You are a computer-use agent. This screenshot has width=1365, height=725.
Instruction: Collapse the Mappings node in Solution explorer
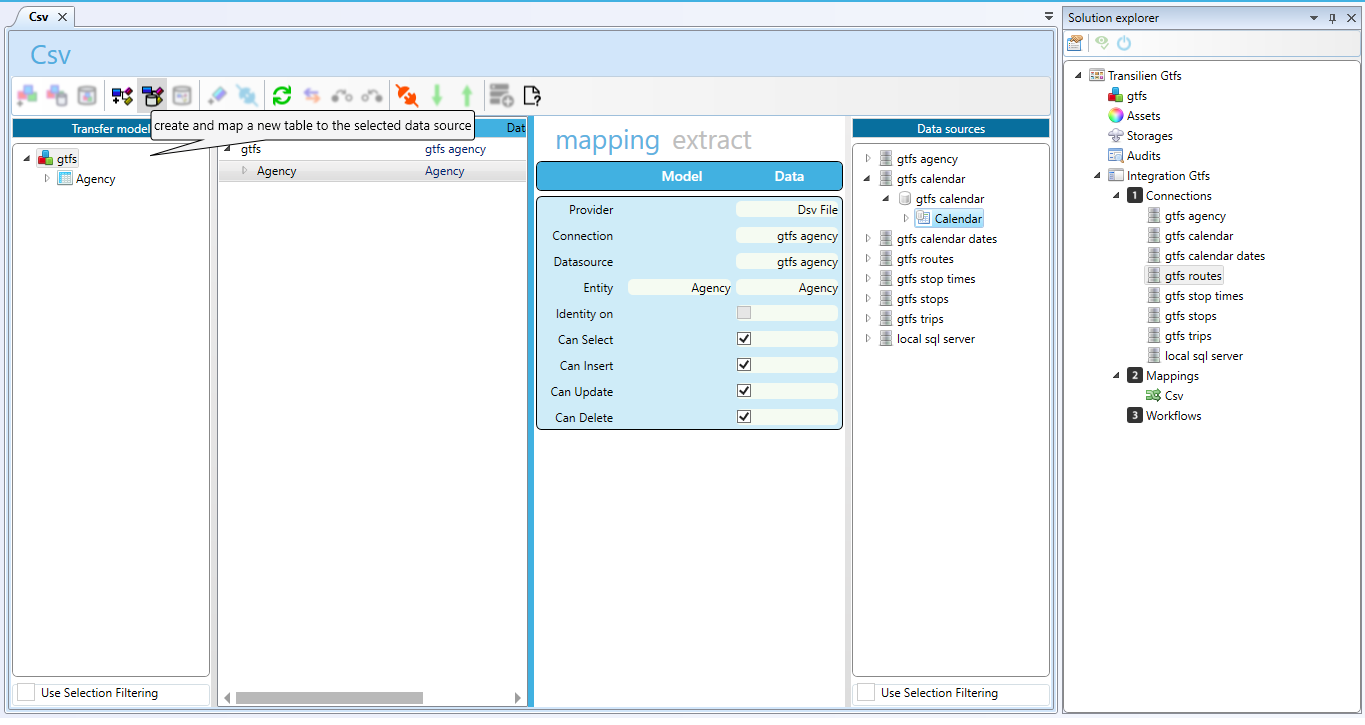1117,376
